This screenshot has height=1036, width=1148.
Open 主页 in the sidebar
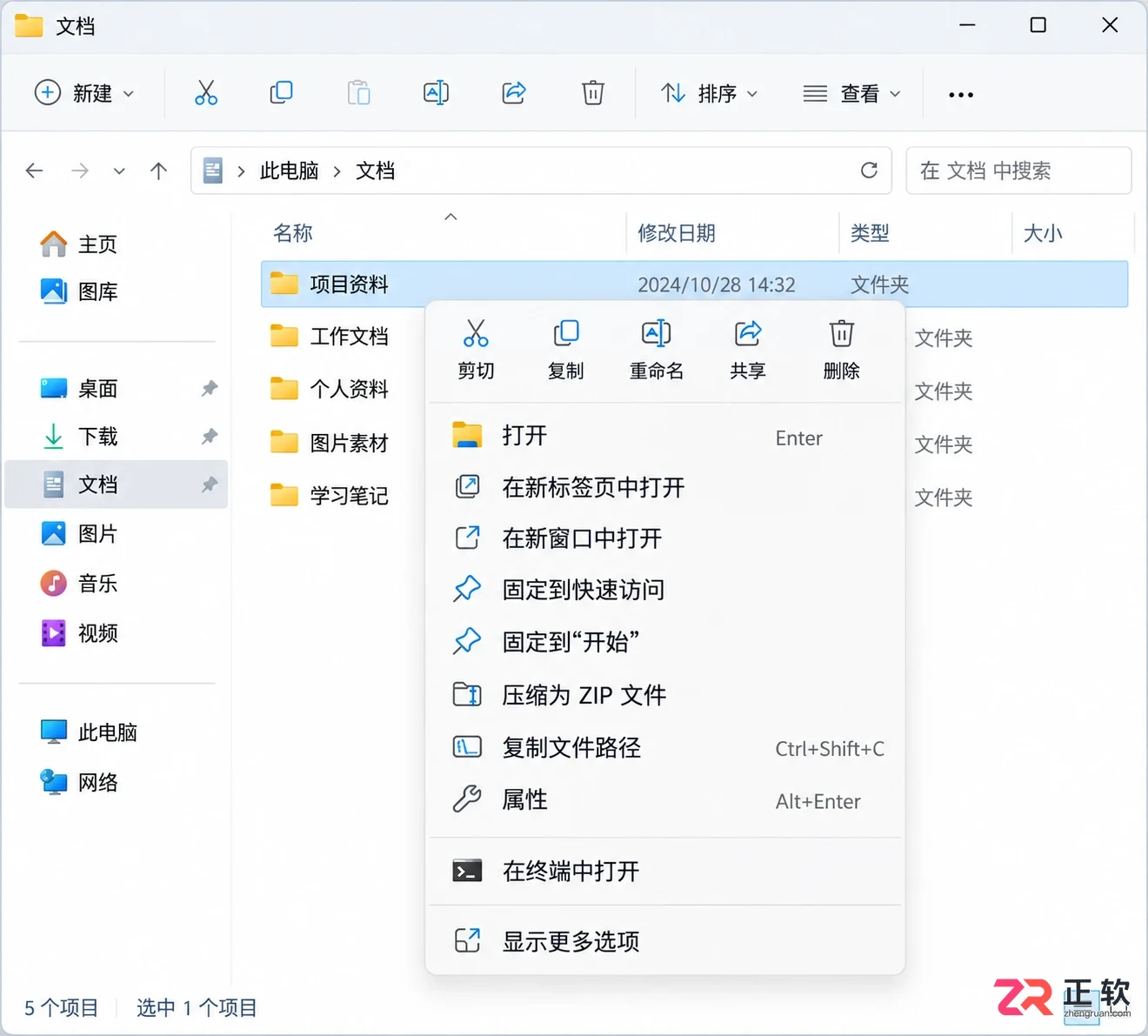(x=78, y=244)
